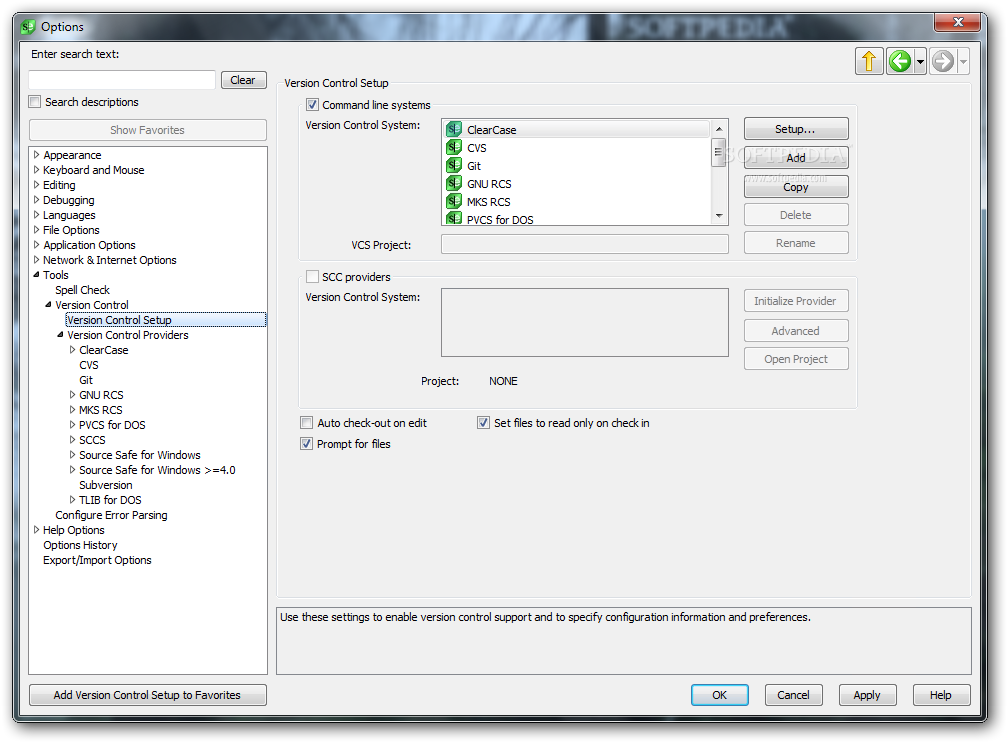Click the Apply button
The image size is (1008, 743).
click(x=867, y=695)
